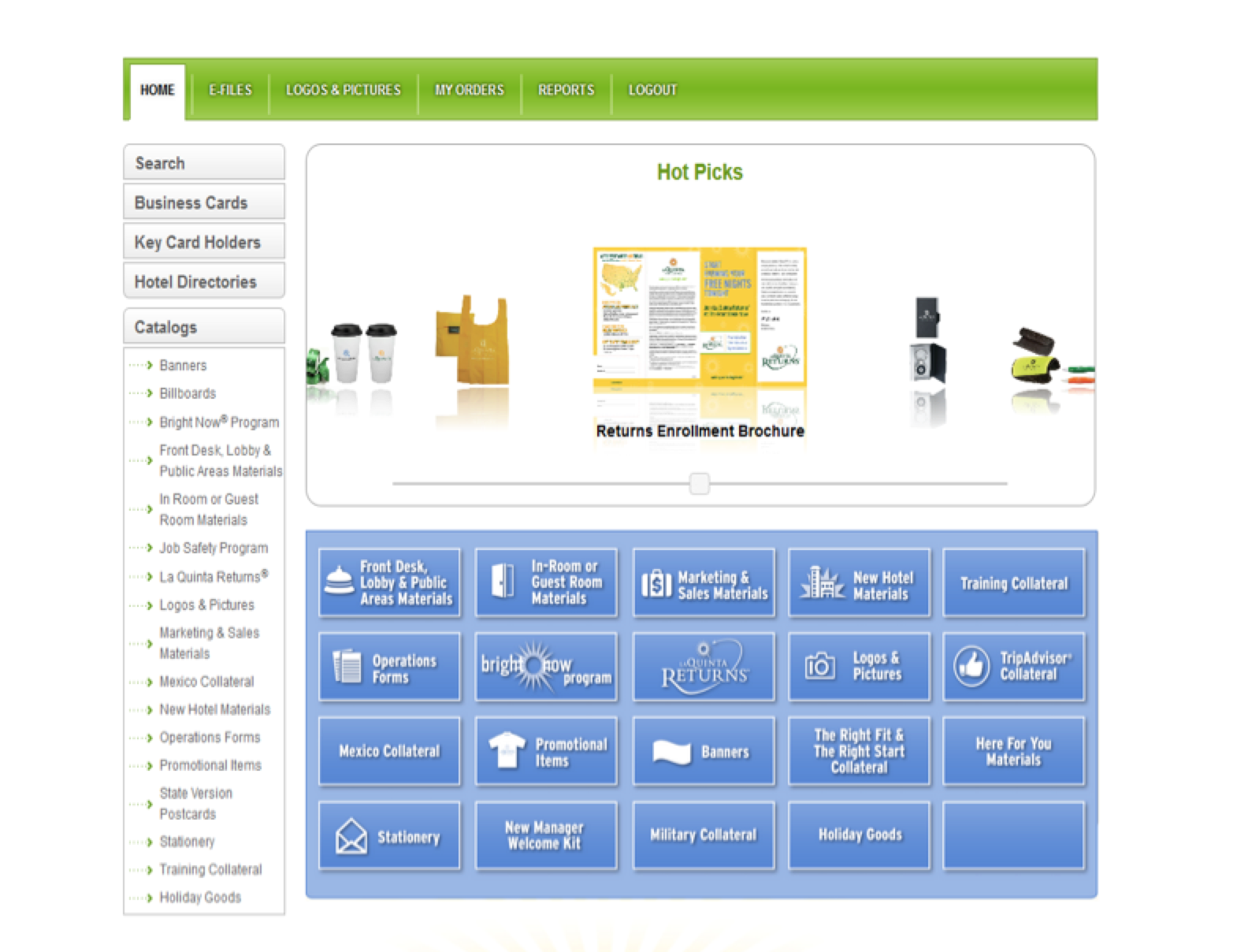The height and width of the screenshot is (952, 1237).
Task: Open Front Desk, Lobby & Public Areas Materials link
Action: (x=221, y=460)
